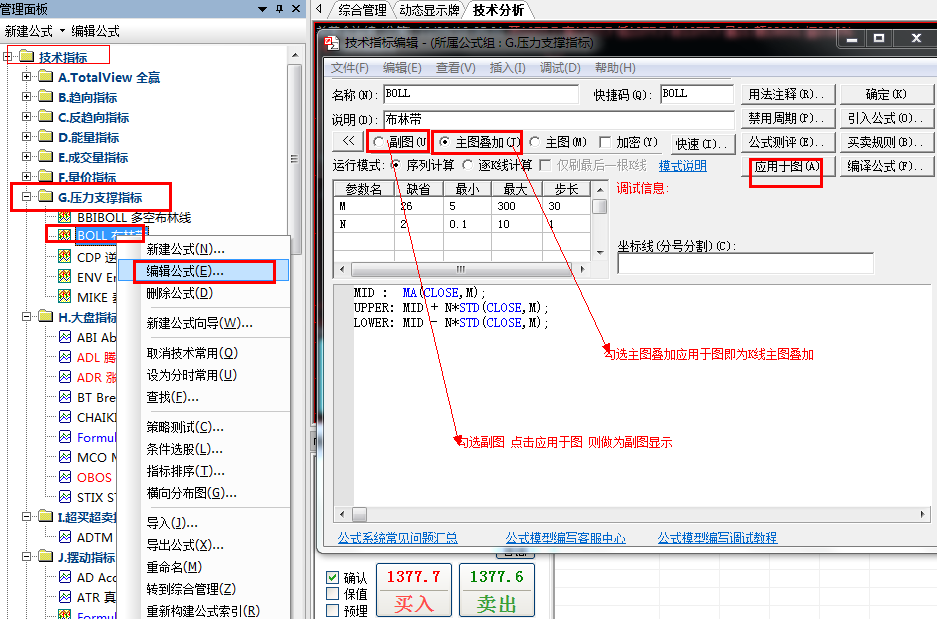Click the red ADL indicator icon
937x619 pixels.
[65, 357]
